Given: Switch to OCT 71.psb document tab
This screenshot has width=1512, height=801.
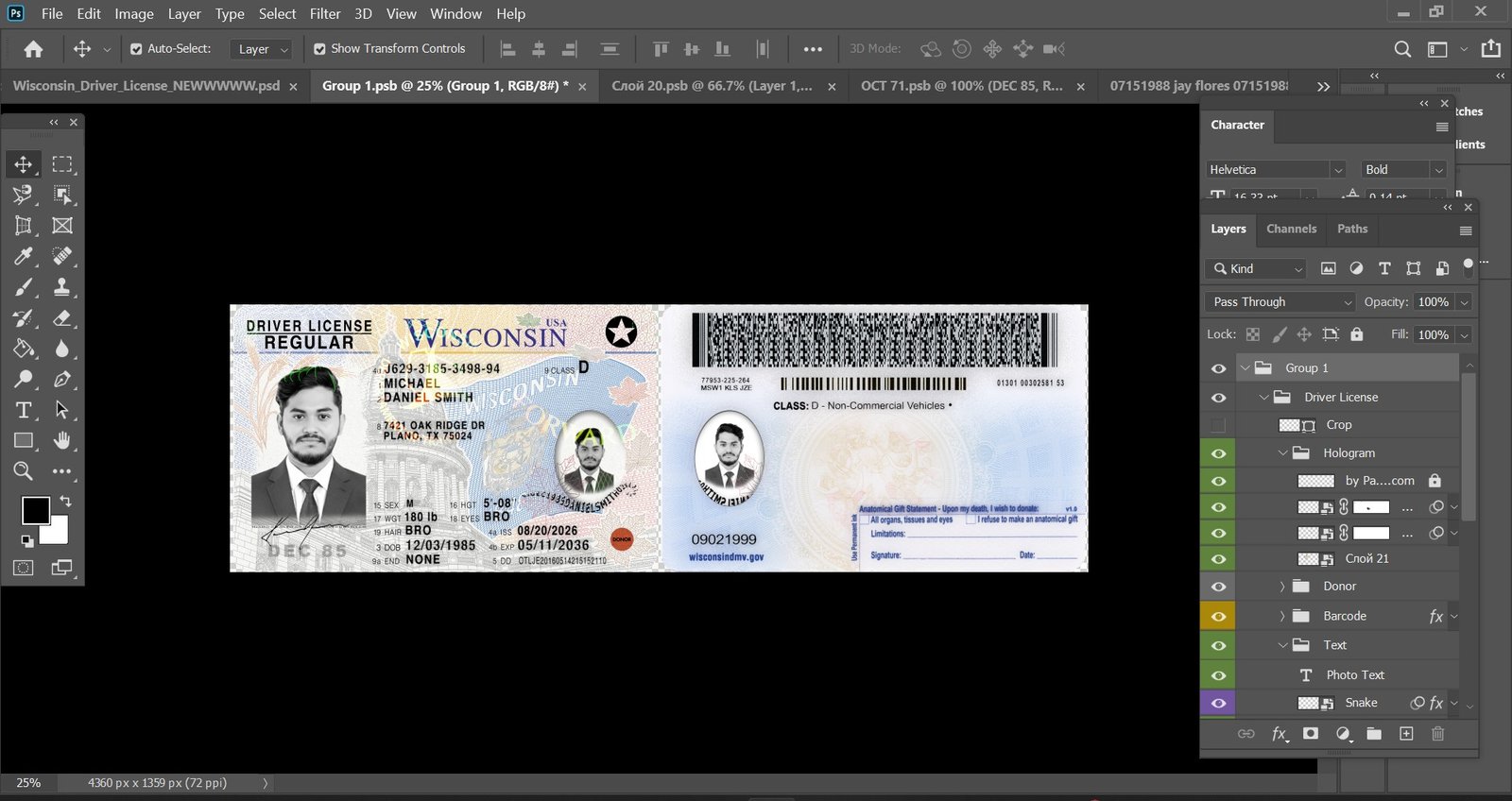Looking at the screenshot, I should point(961,86).
